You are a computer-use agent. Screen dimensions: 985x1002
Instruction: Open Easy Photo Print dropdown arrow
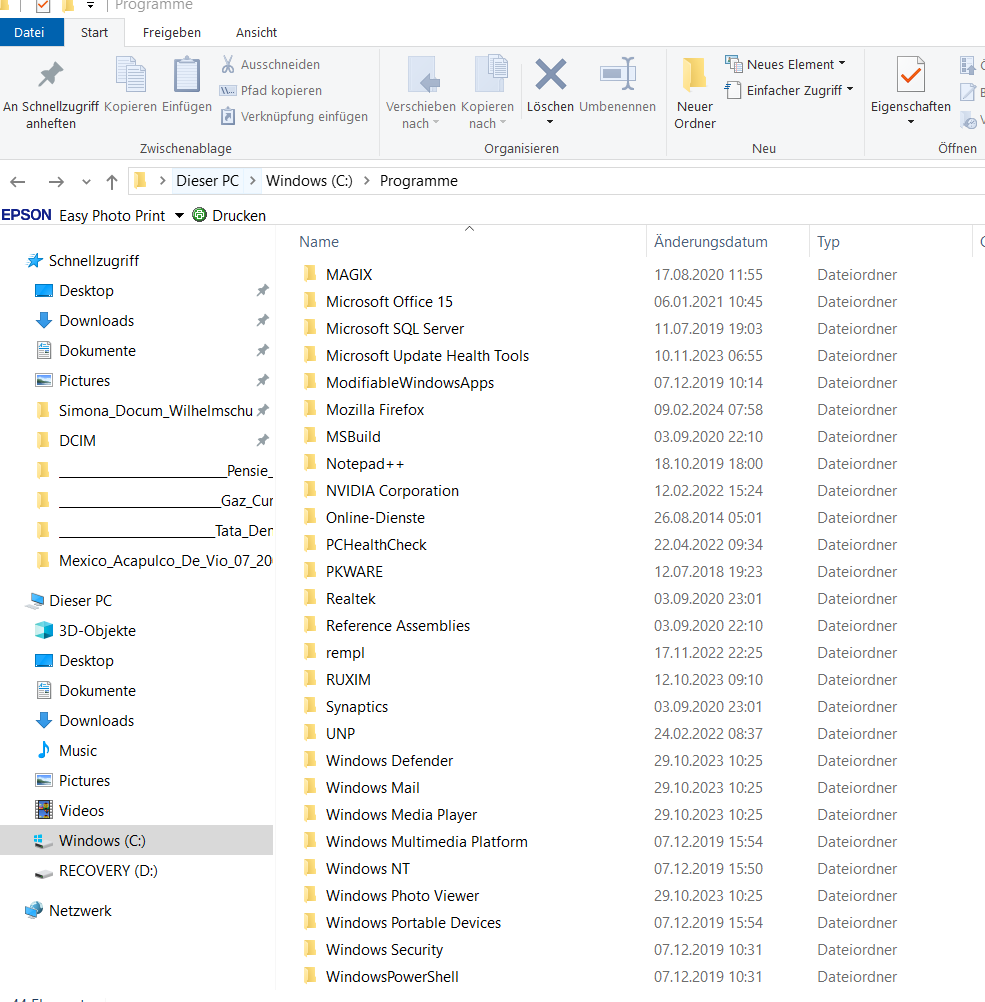[180, 215]
